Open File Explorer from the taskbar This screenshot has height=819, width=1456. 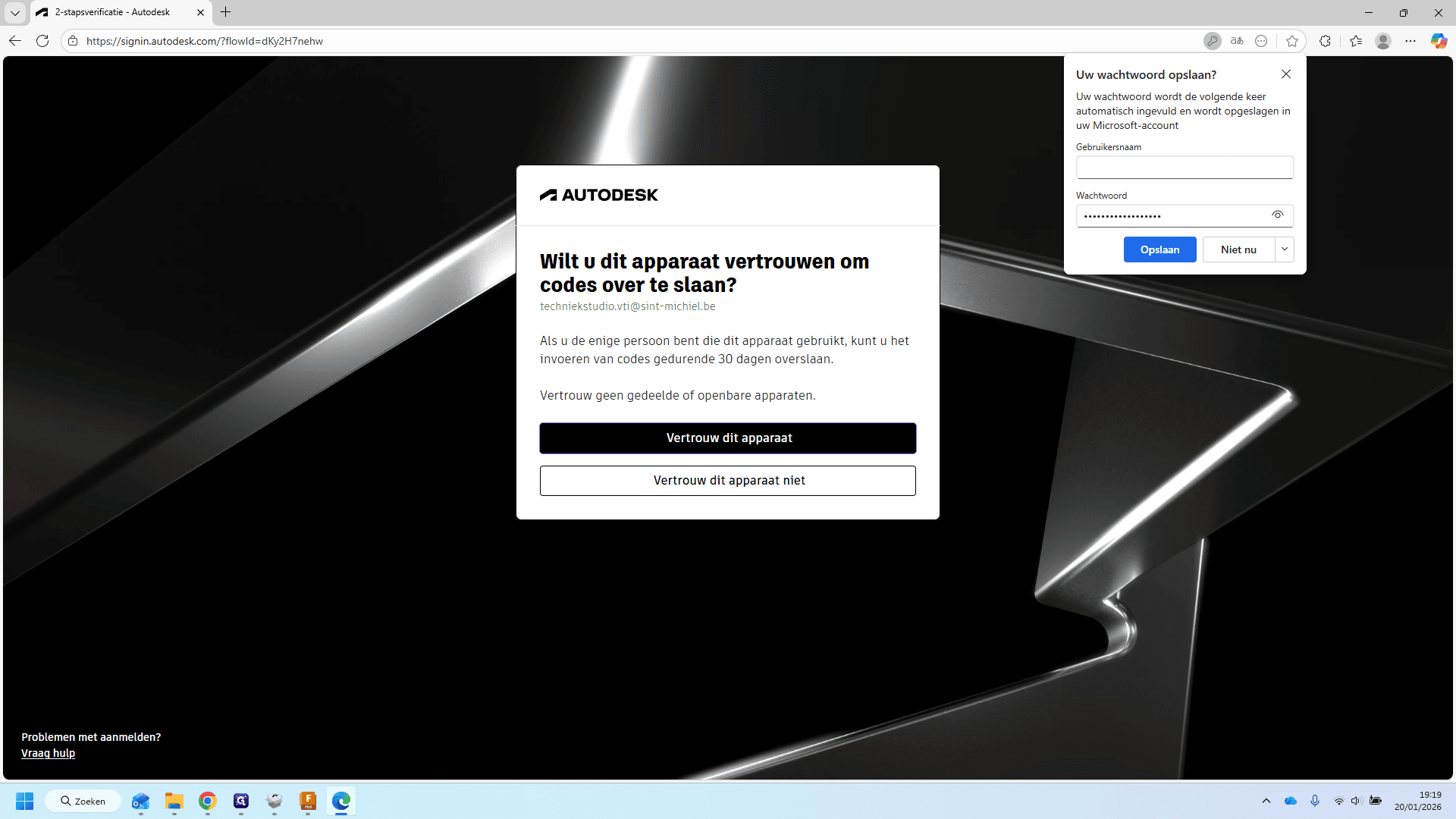click(x=174, y=801)
